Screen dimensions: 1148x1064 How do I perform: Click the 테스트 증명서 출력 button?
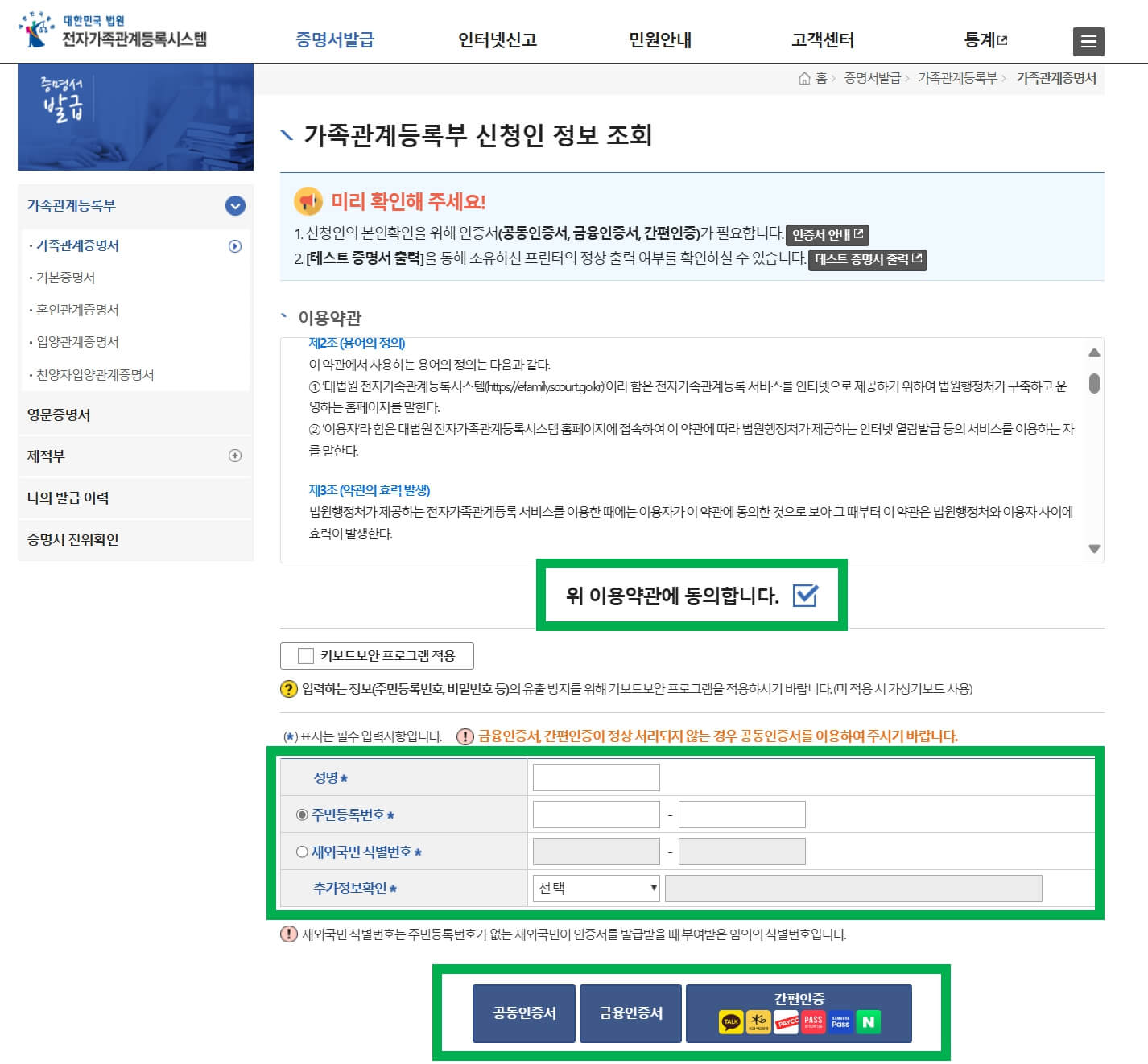pos(867,260)
